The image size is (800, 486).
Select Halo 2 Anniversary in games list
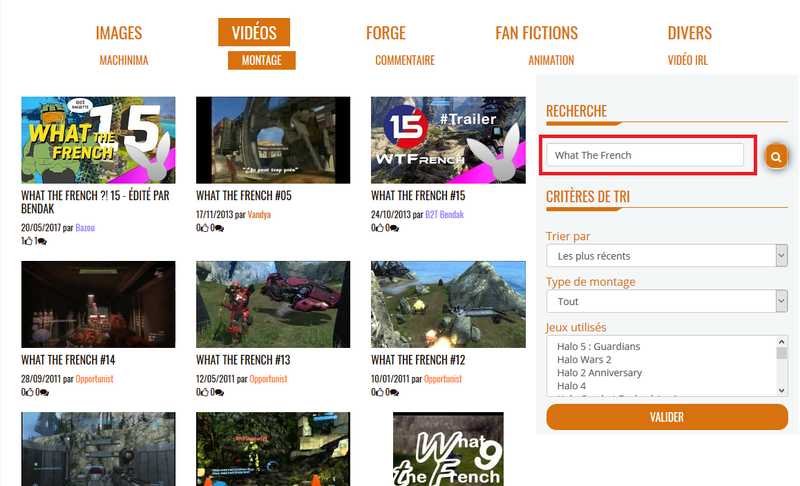click(x=599, y=373)
